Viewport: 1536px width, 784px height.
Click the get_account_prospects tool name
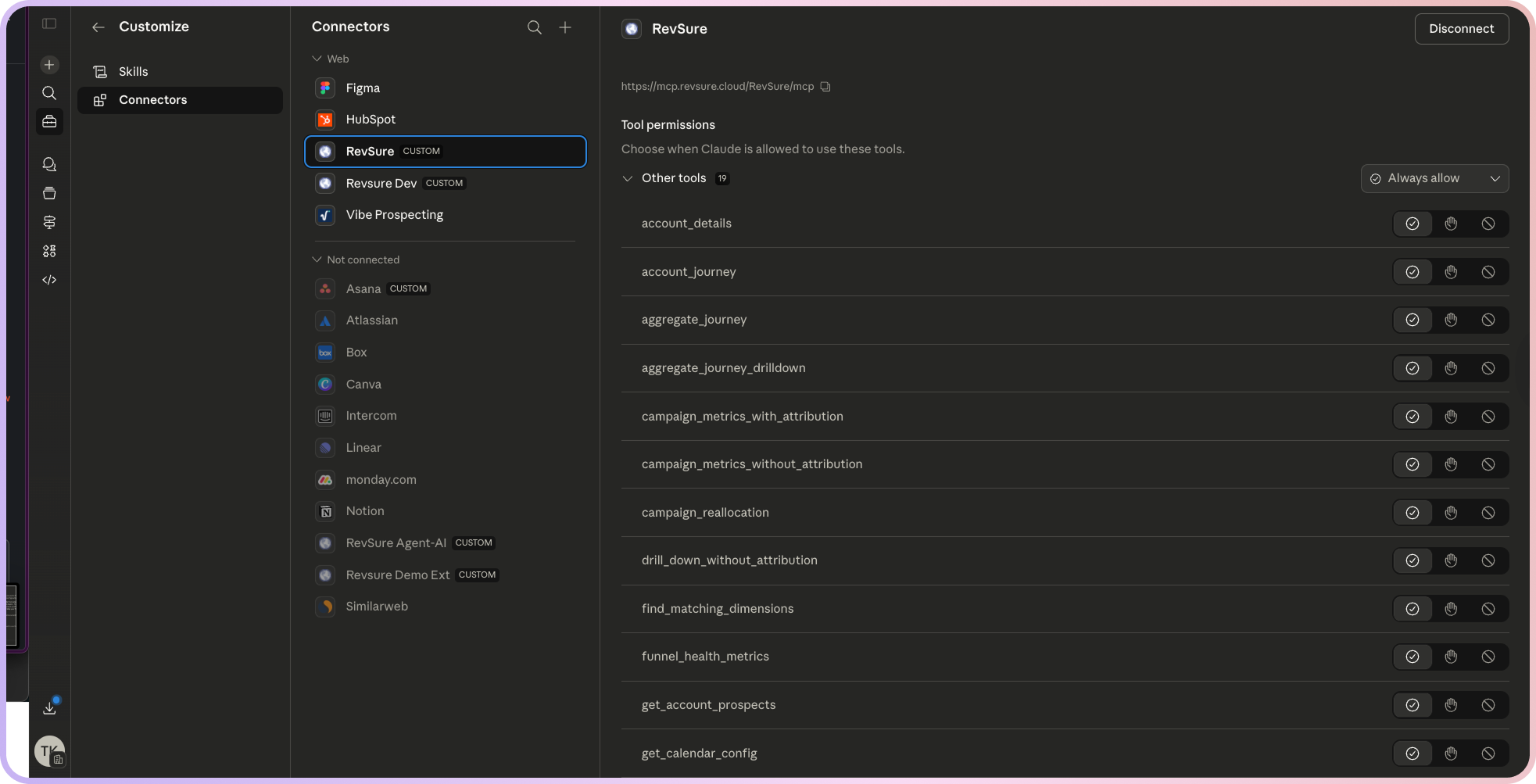[x=708, y=705]
